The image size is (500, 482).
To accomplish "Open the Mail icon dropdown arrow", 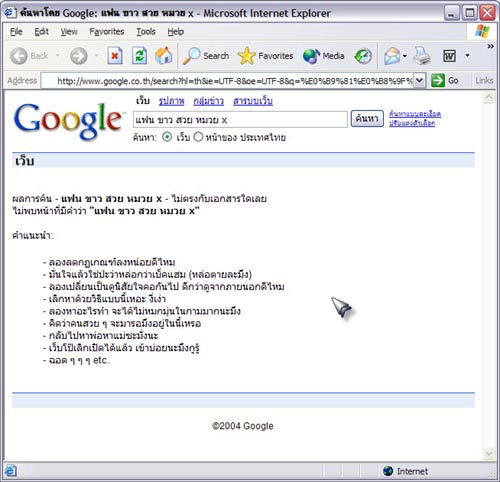I will tap(405, 56).
